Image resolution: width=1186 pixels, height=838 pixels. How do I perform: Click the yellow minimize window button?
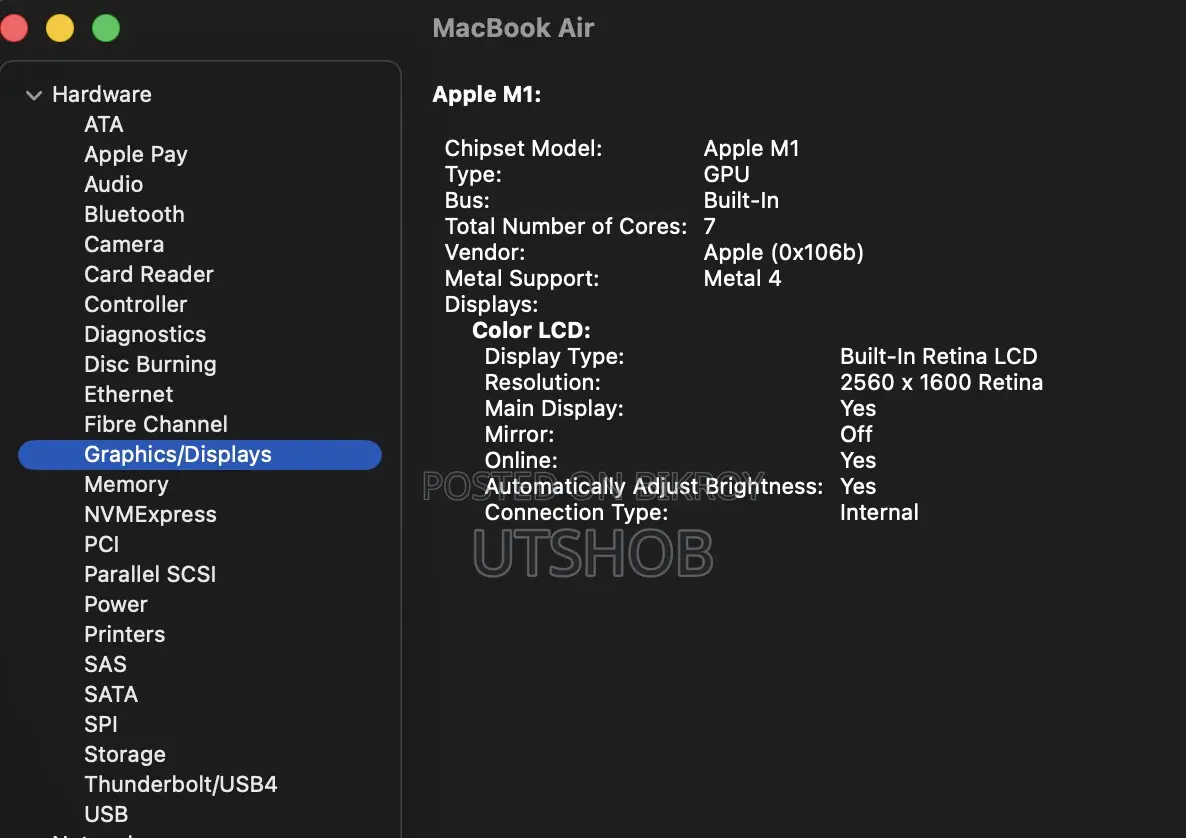coord(60,28)
